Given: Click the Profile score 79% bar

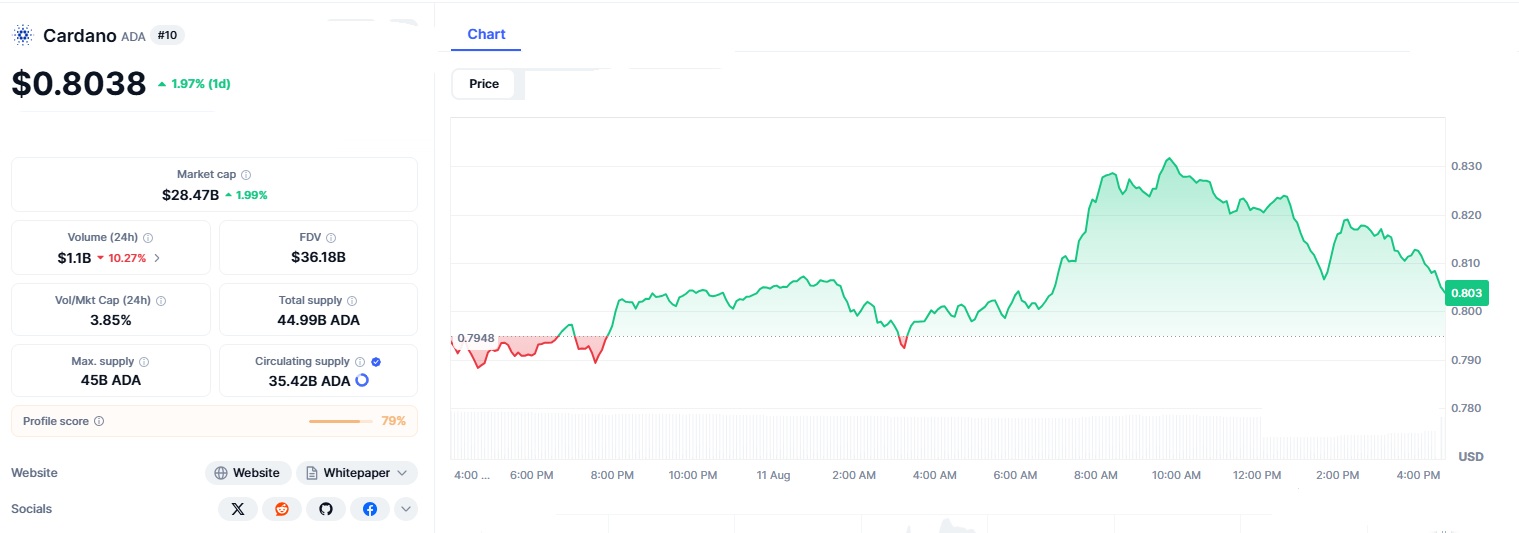Looking at the screenshot, I should [x=340, y=421].
